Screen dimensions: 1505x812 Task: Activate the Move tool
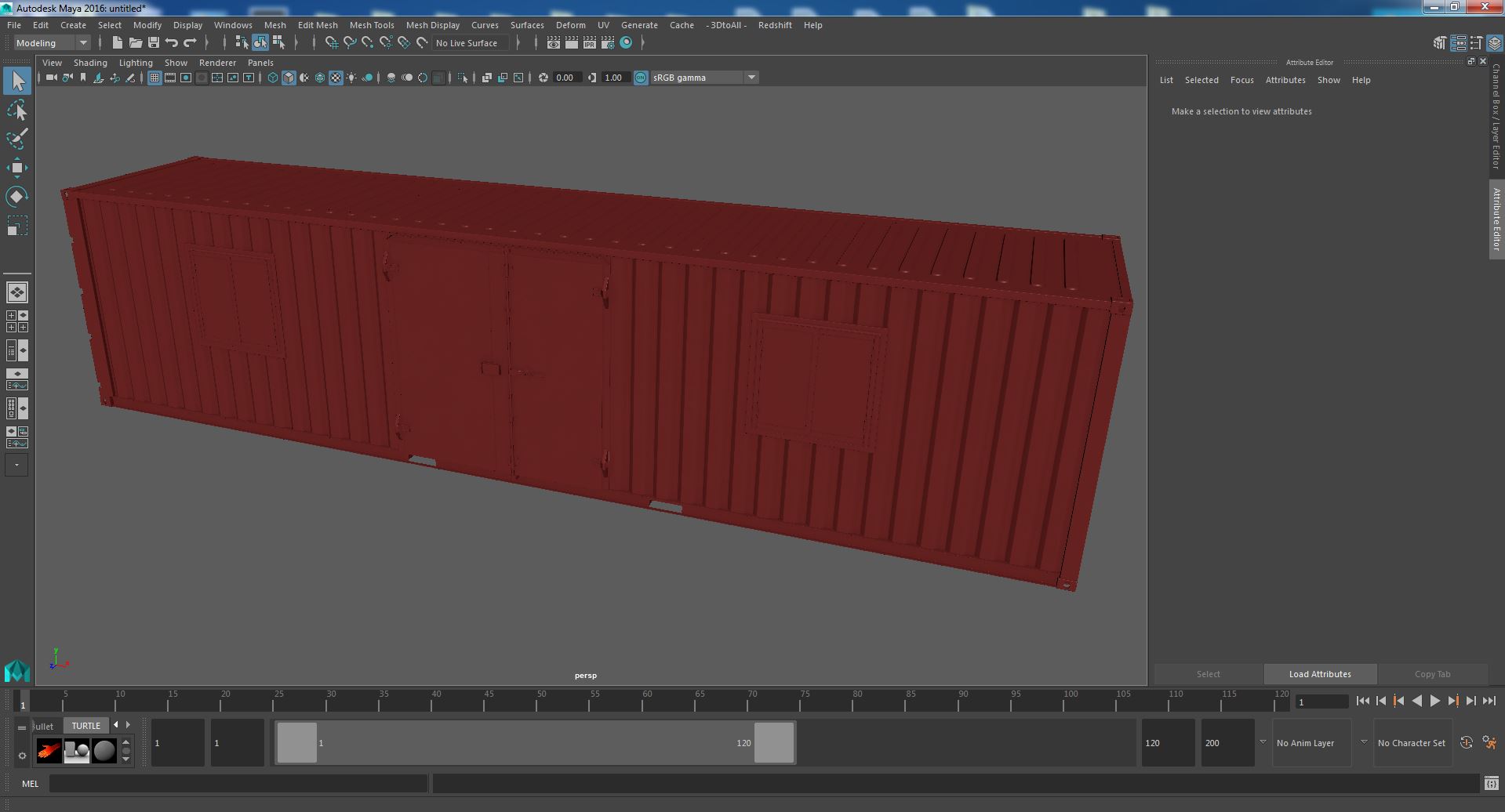coord(17,168)
